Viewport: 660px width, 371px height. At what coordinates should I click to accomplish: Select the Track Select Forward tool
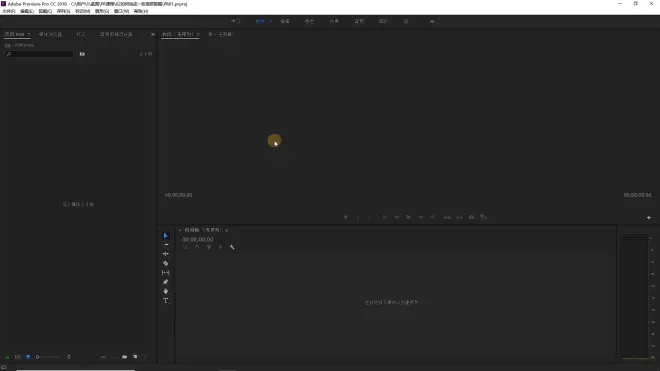tap(165, 245)
